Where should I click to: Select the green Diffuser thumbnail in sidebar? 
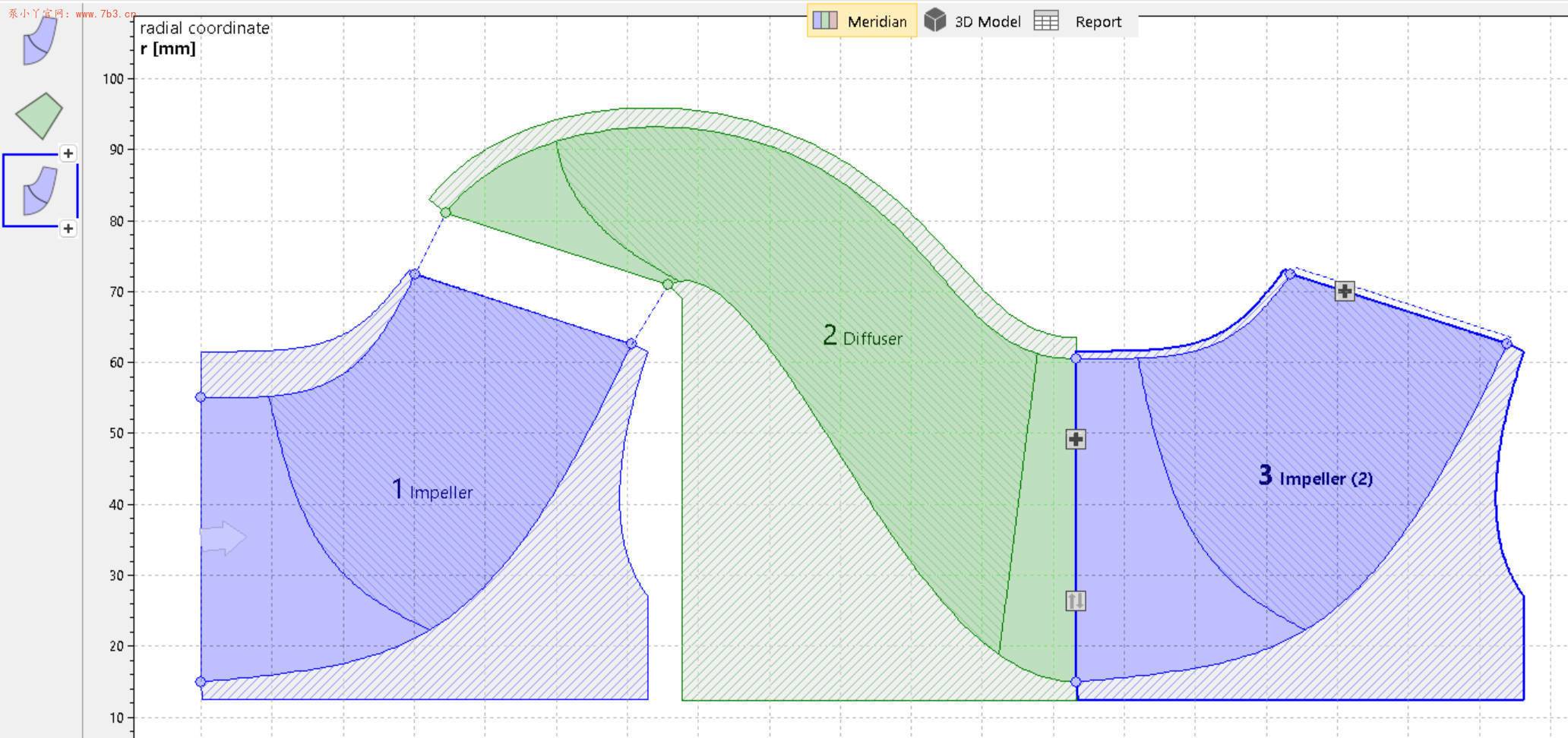tap(39, 115)
